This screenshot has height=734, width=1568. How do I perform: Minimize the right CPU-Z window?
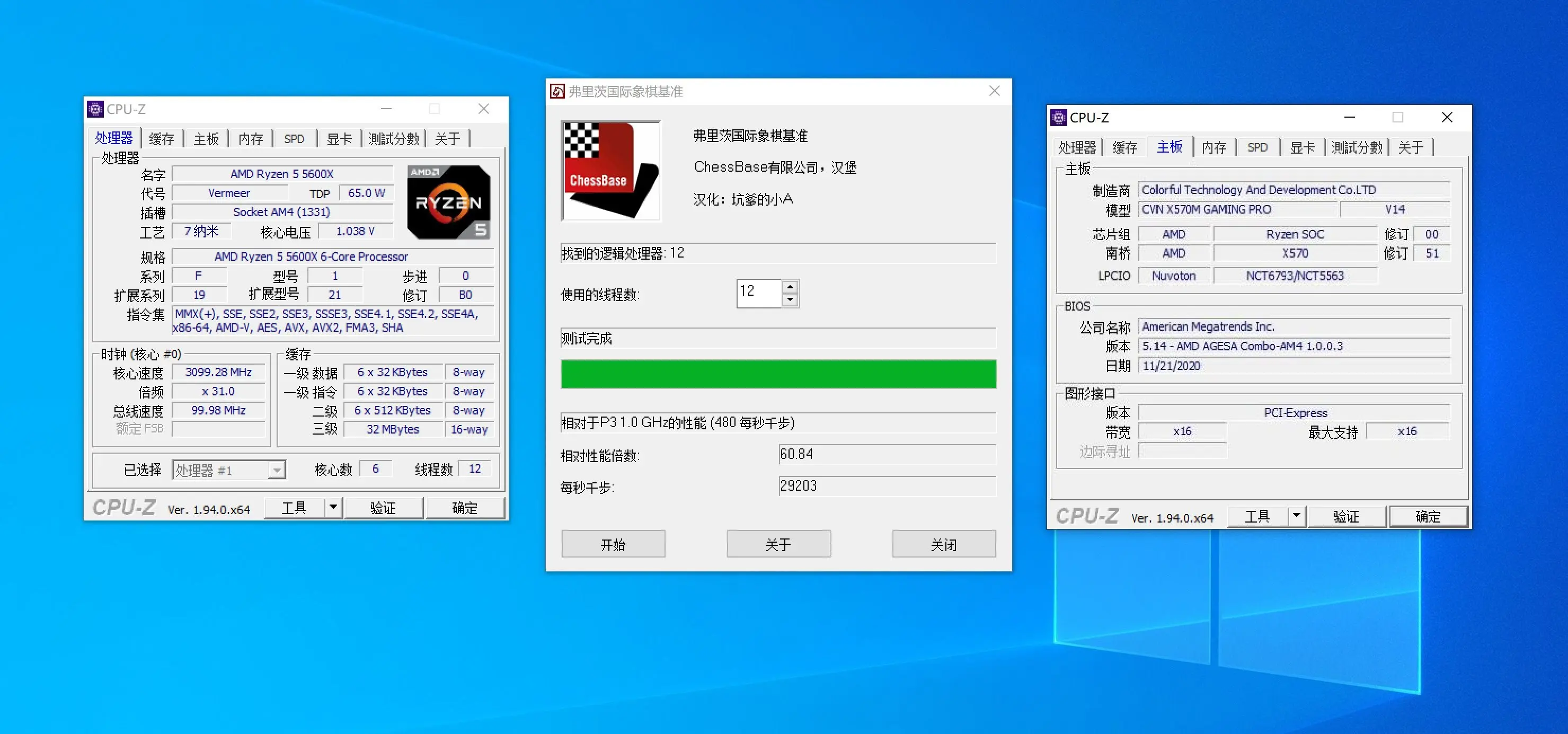tap(1350, 117)
